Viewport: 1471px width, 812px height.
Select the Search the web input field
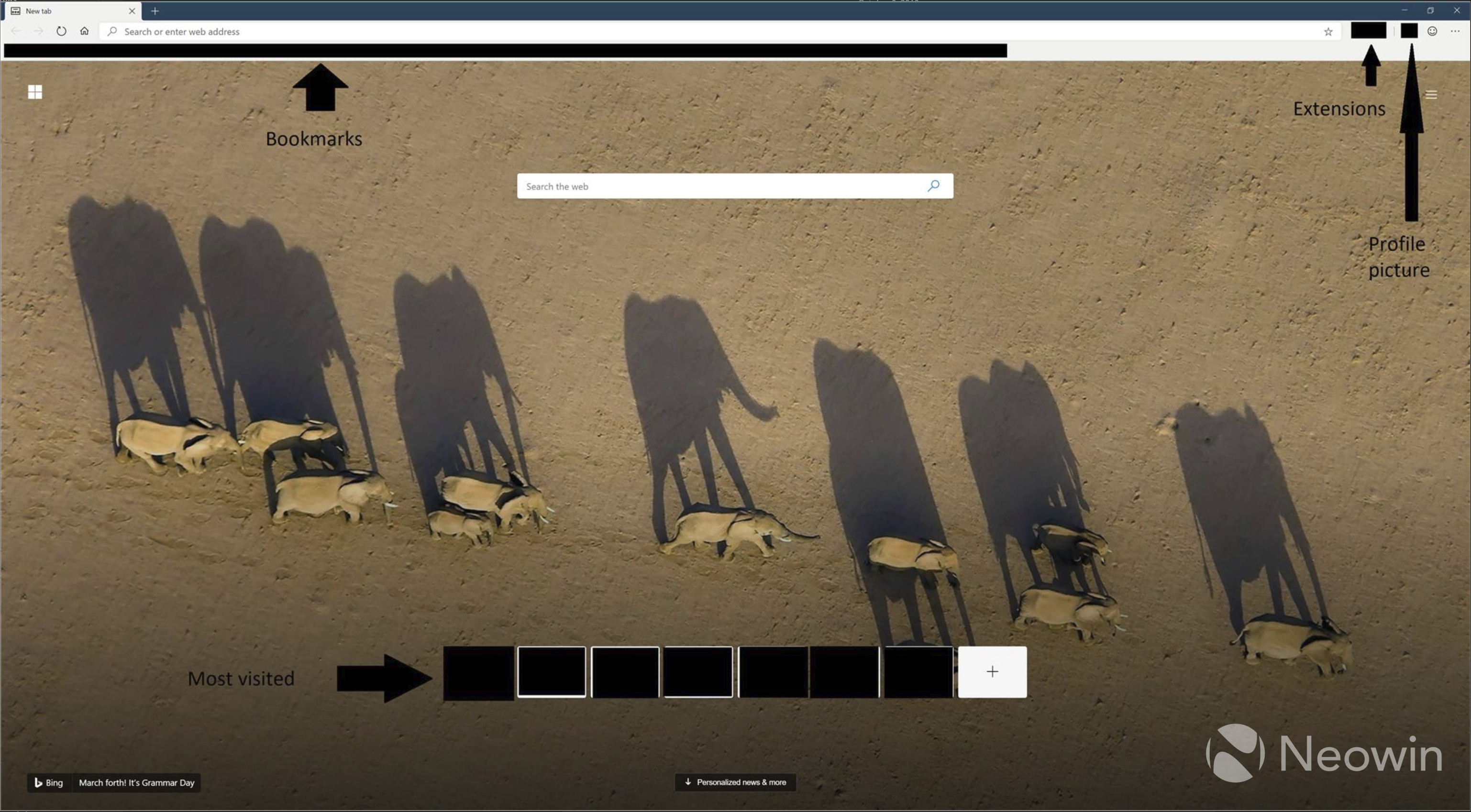pyautogui.click(x=734, y=186)
